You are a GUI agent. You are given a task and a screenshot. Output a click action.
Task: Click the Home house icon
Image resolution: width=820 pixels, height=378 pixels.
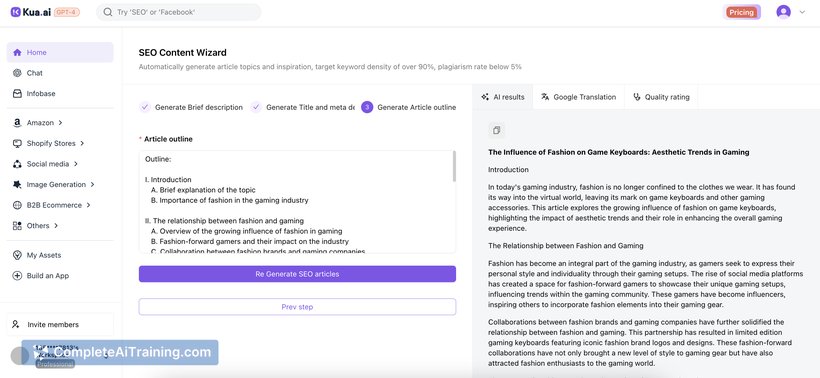[17, 52]
